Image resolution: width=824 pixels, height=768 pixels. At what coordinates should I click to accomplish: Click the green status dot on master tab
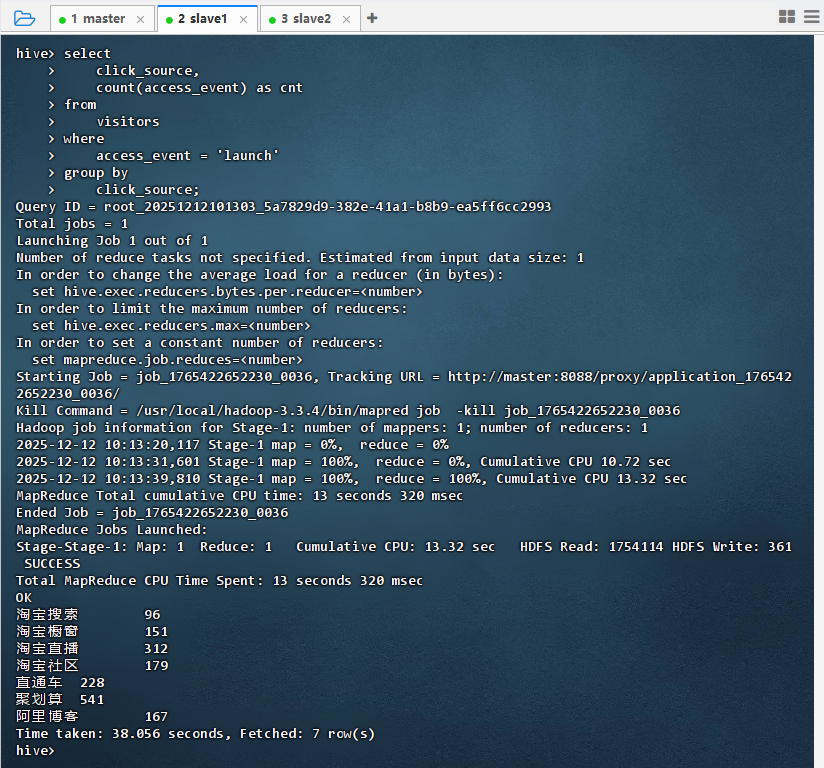pos(63,20)
